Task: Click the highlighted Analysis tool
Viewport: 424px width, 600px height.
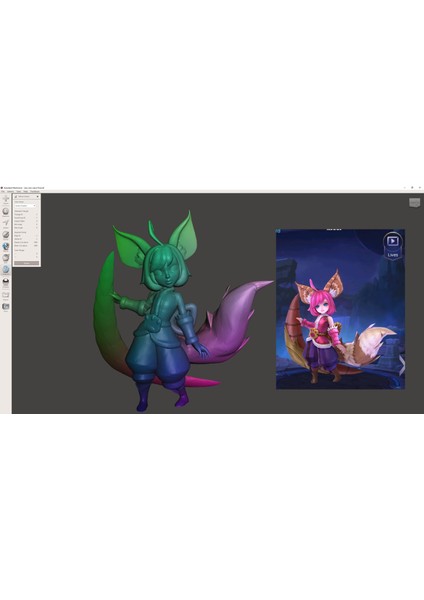Action: [x=6, y=270]
